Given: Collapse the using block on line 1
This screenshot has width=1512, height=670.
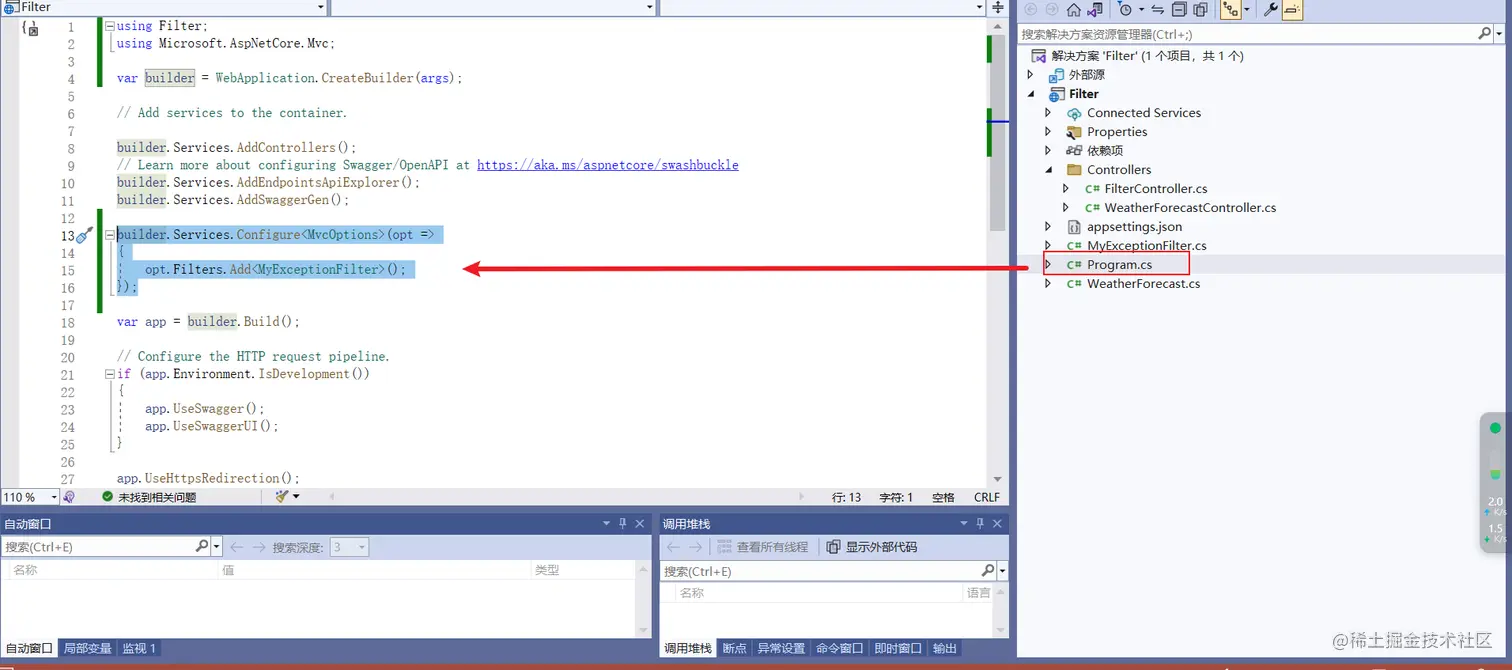Looking at the screenshot, I should 109,26.
